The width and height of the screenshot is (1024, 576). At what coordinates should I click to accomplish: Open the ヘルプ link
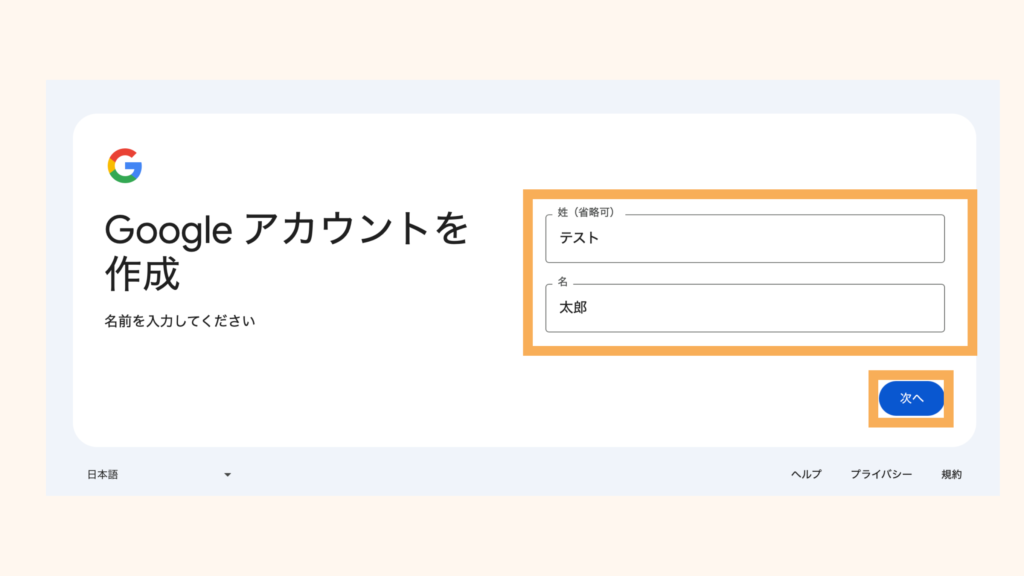click(x=808, y=474)
